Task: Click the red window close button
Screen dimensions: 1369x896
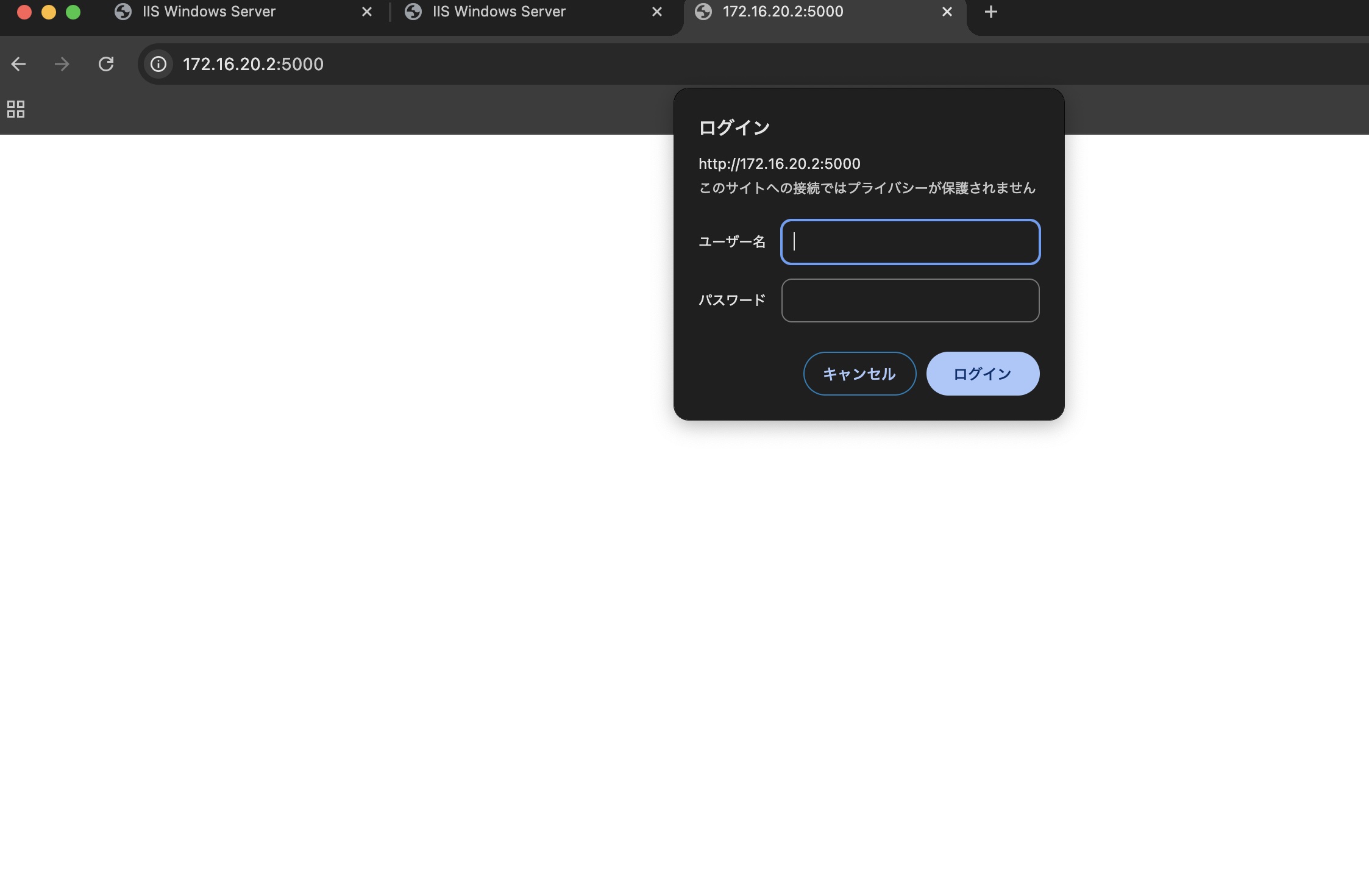Action: (x=24, y=12)
